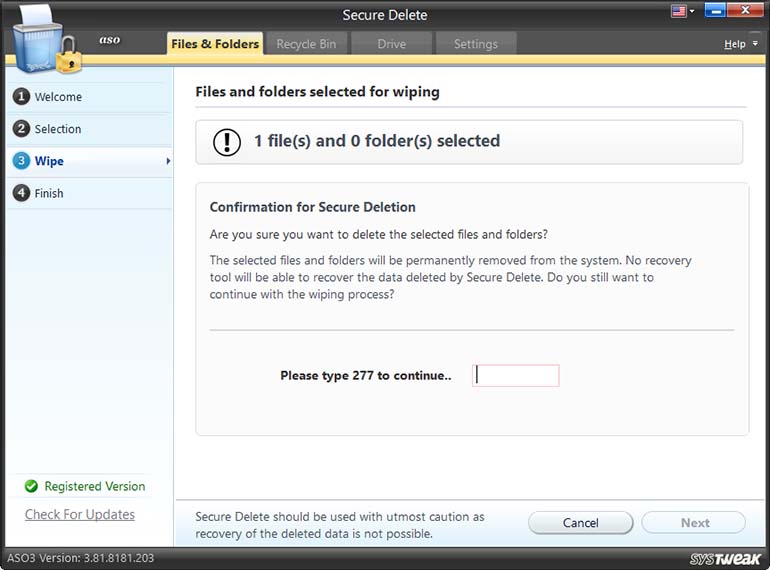Click the Registered Version label
This screenshot has height=570, width=770.
coord(95,486)
